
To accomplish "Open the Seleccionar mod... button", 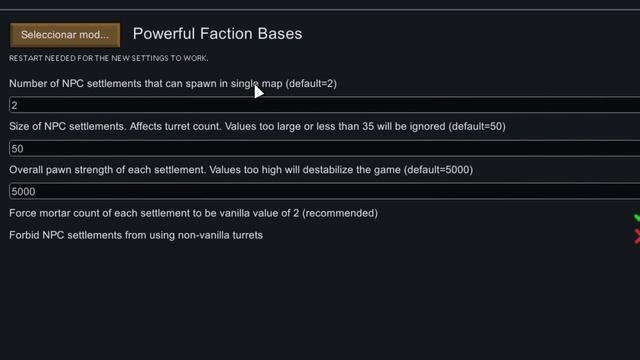I will click(x=65, y=35).
